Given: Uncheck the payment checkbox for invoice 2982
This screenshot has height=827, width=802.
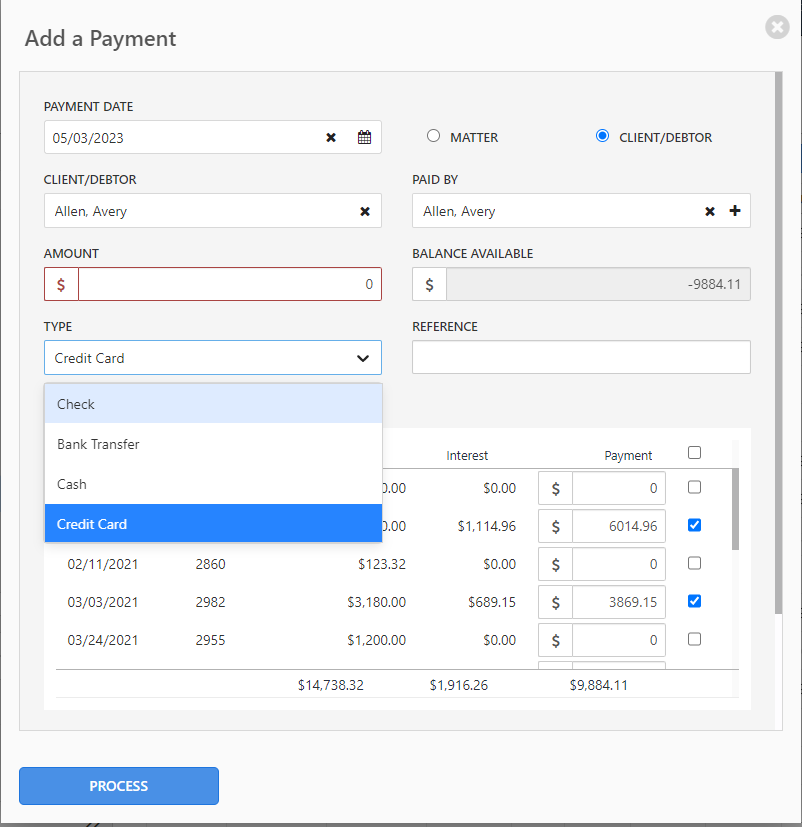Looking at the screenshot, I should click(694, 601).
